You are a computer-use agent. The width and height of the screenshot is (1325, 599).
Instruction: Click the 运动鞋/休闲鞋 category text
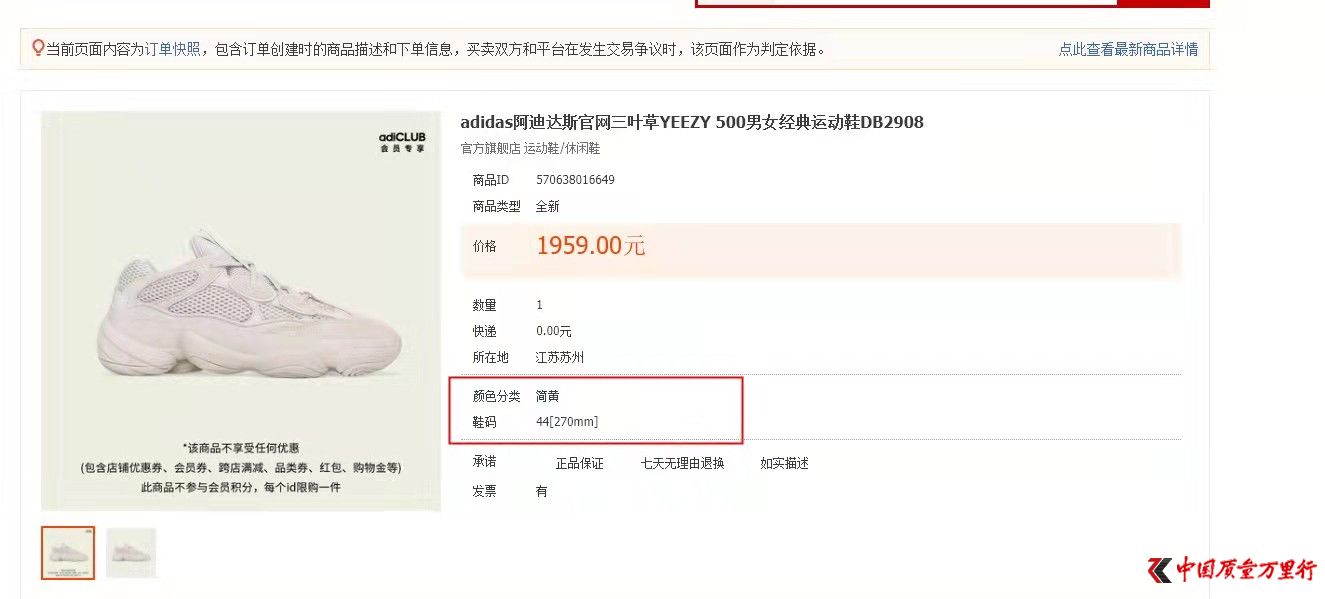click(x=562, y=148)
